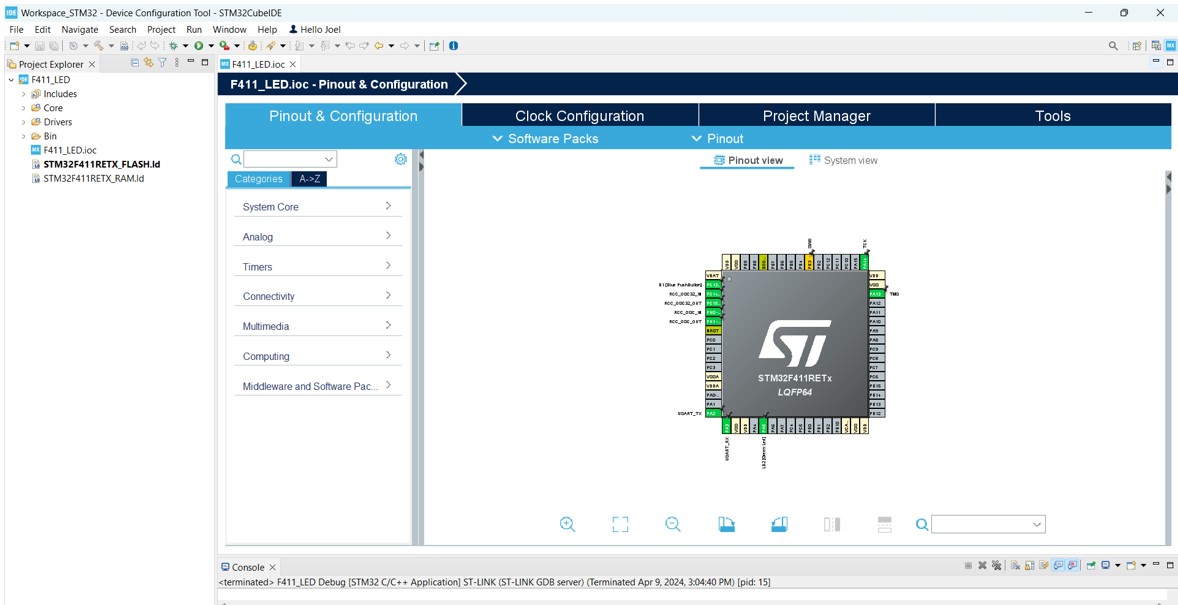This screenshot has width=1178, height=605.
Task: Click the Open Perspective icon
Action: [1137, 46]
